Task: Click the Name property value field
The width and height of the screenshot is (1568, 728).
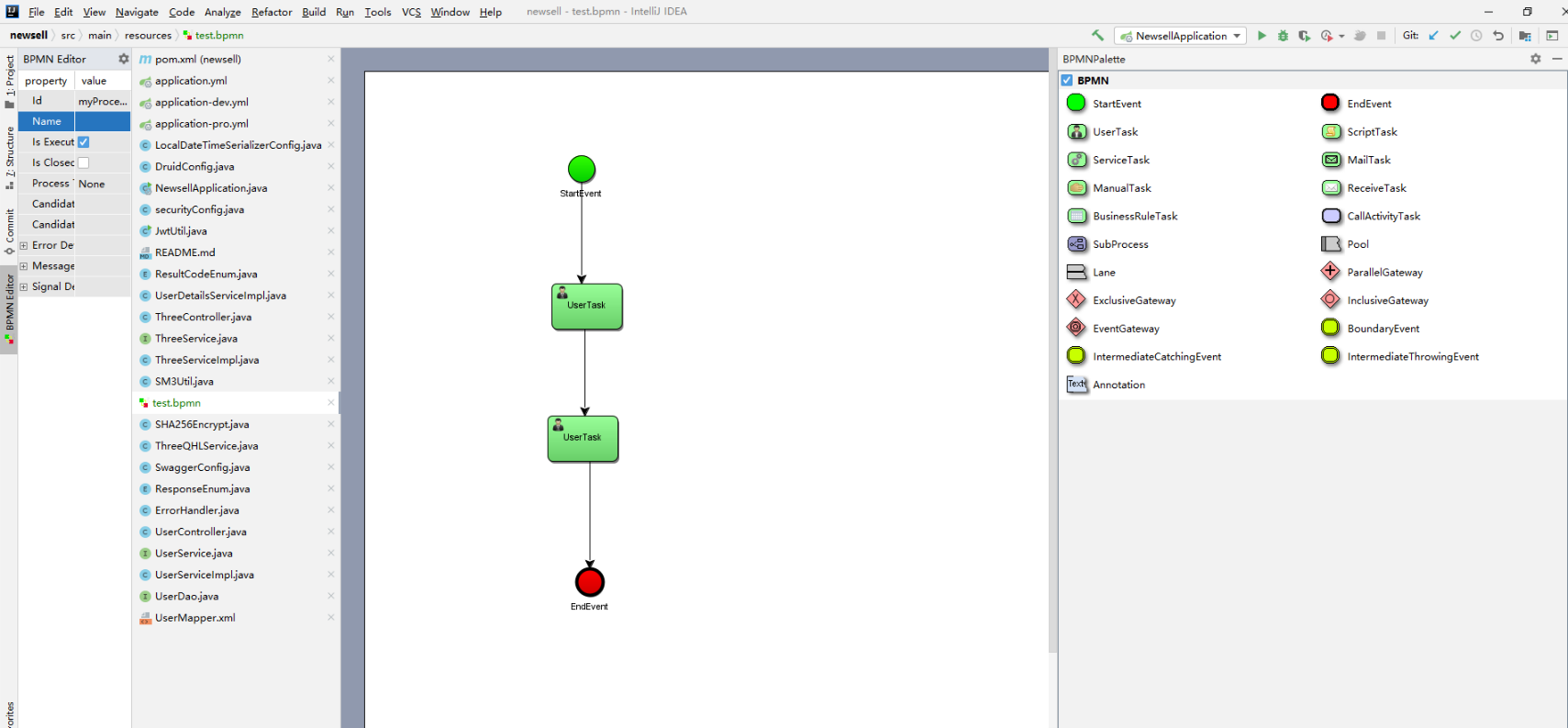Action: [x=103, y=121]
